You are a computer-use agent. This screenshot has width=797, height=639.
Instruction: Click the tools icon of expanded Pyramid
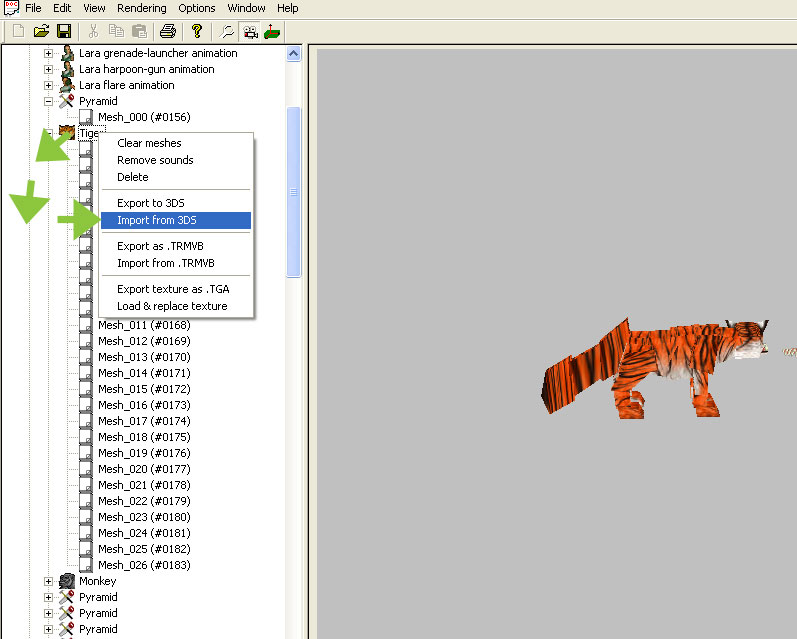click(x=67, y=101)
